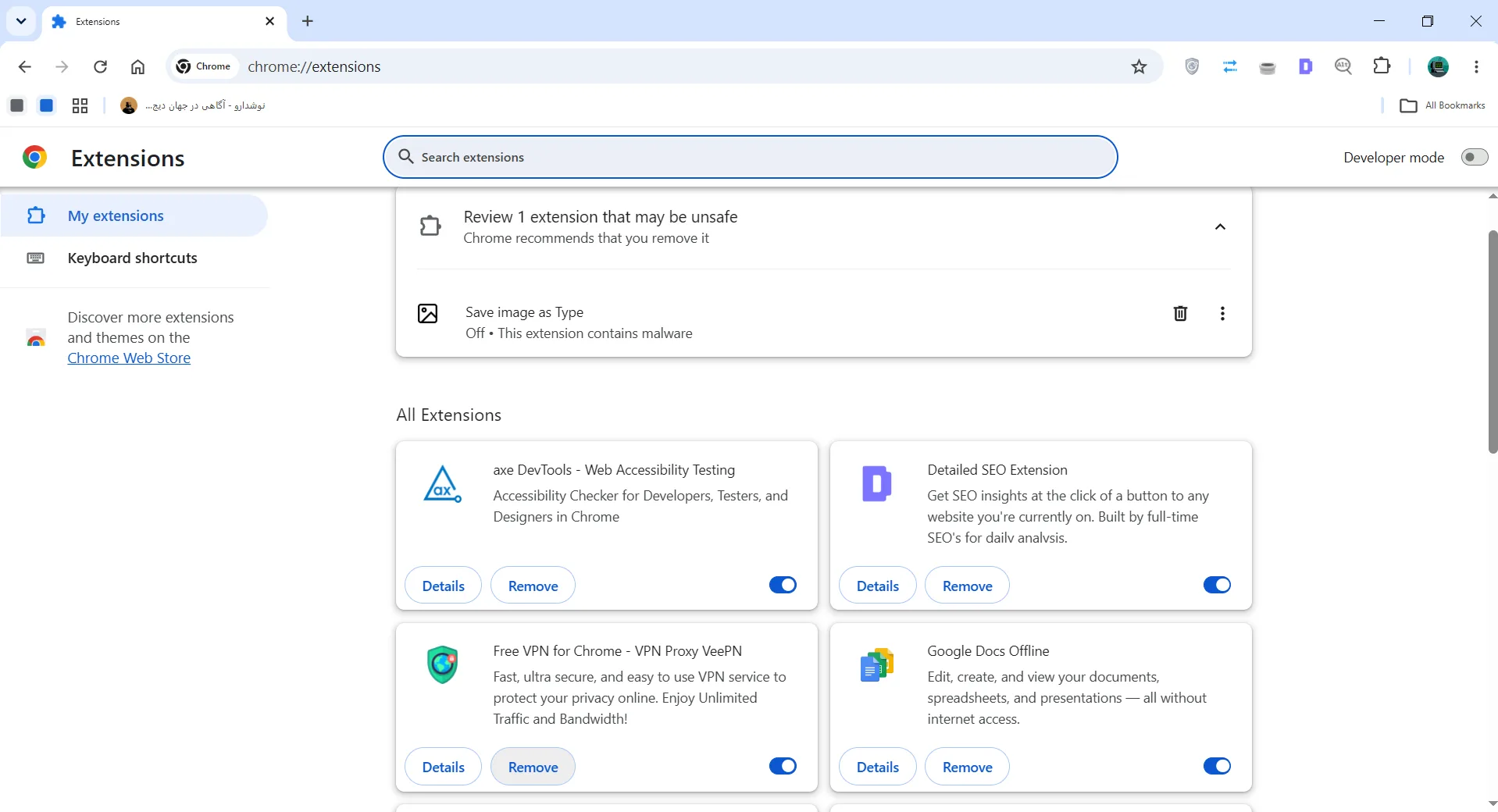The image size is (1498, 812).
Task: Open the Persian-titled bookmark
Action: point(193,105)
